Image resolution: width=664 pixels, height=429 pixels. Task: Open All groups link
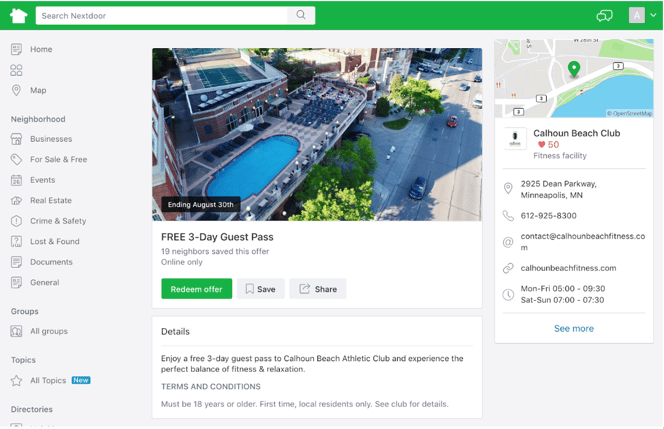[49, 331]
